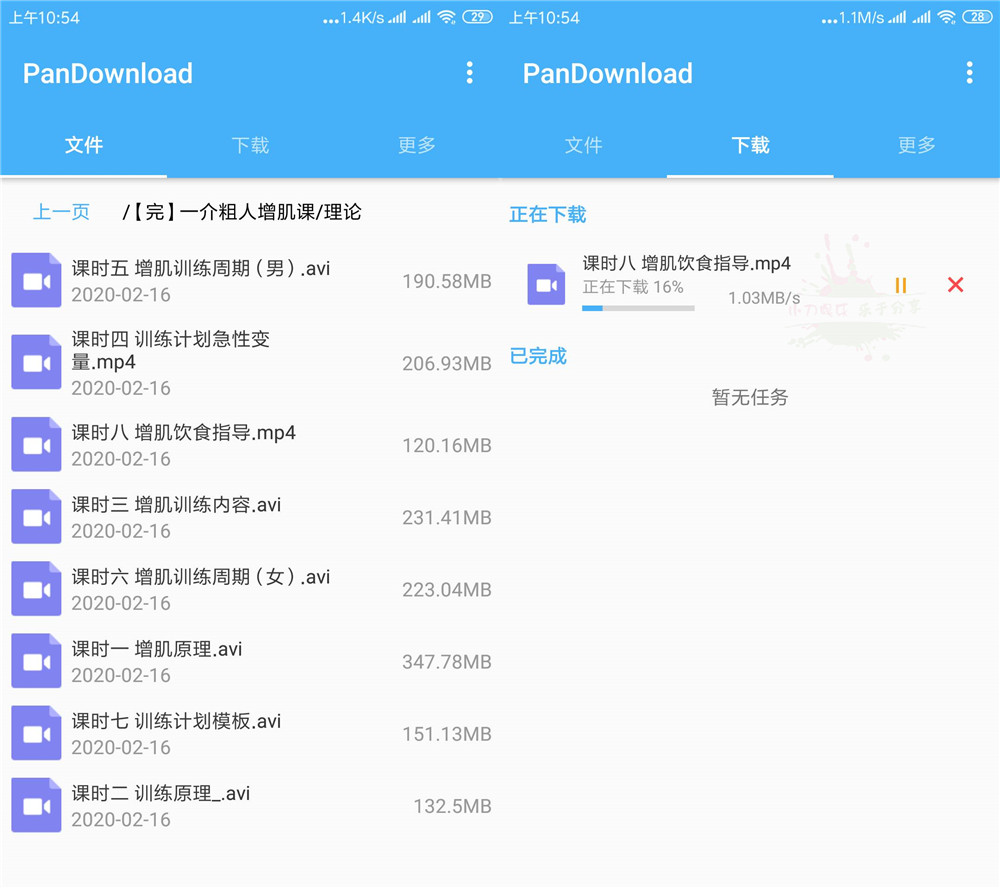Viewport: 1000px width, 888px height.
Task: Tap the Wi-Fi icon in left status bar
Action: point(446,17)
